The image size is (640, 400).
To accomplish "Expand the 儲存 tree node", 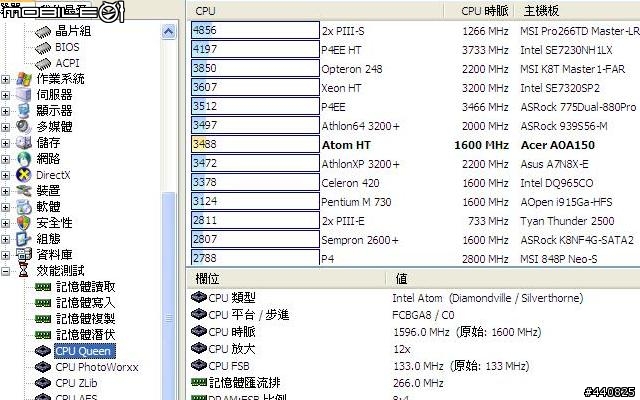I will pyautogui.click(x=5, y=143).
